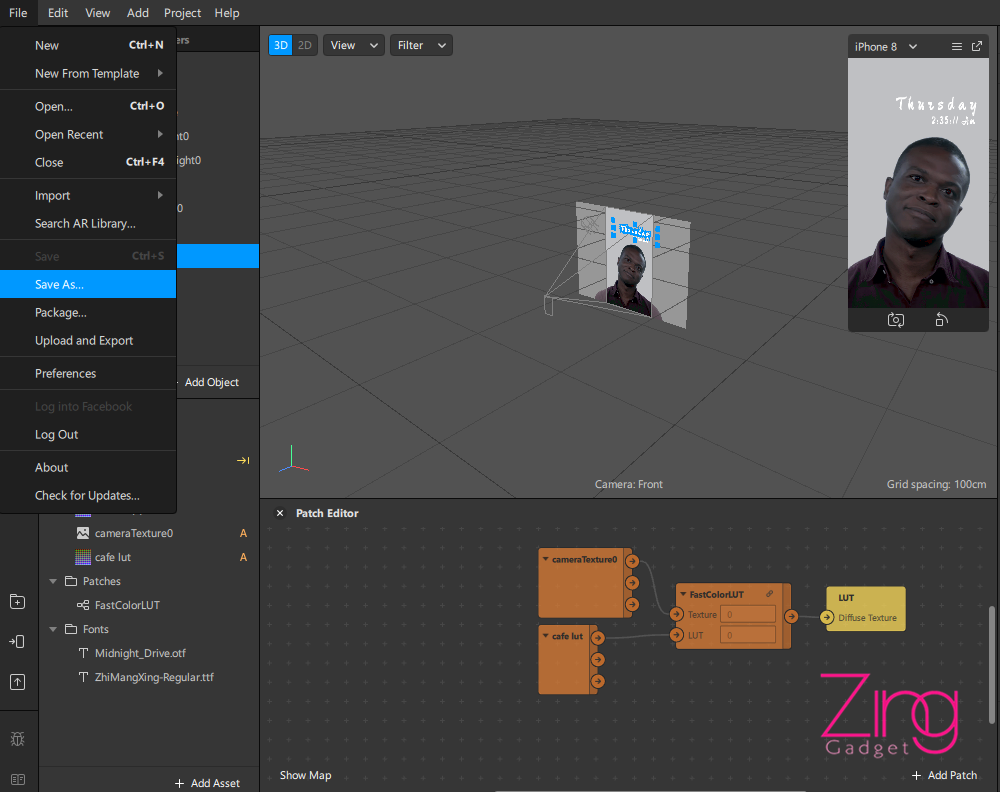Viewport: 1000px width, 792px height.
Task: Click the Diffuse Texture input port
Action: click(x=827, y=617)
